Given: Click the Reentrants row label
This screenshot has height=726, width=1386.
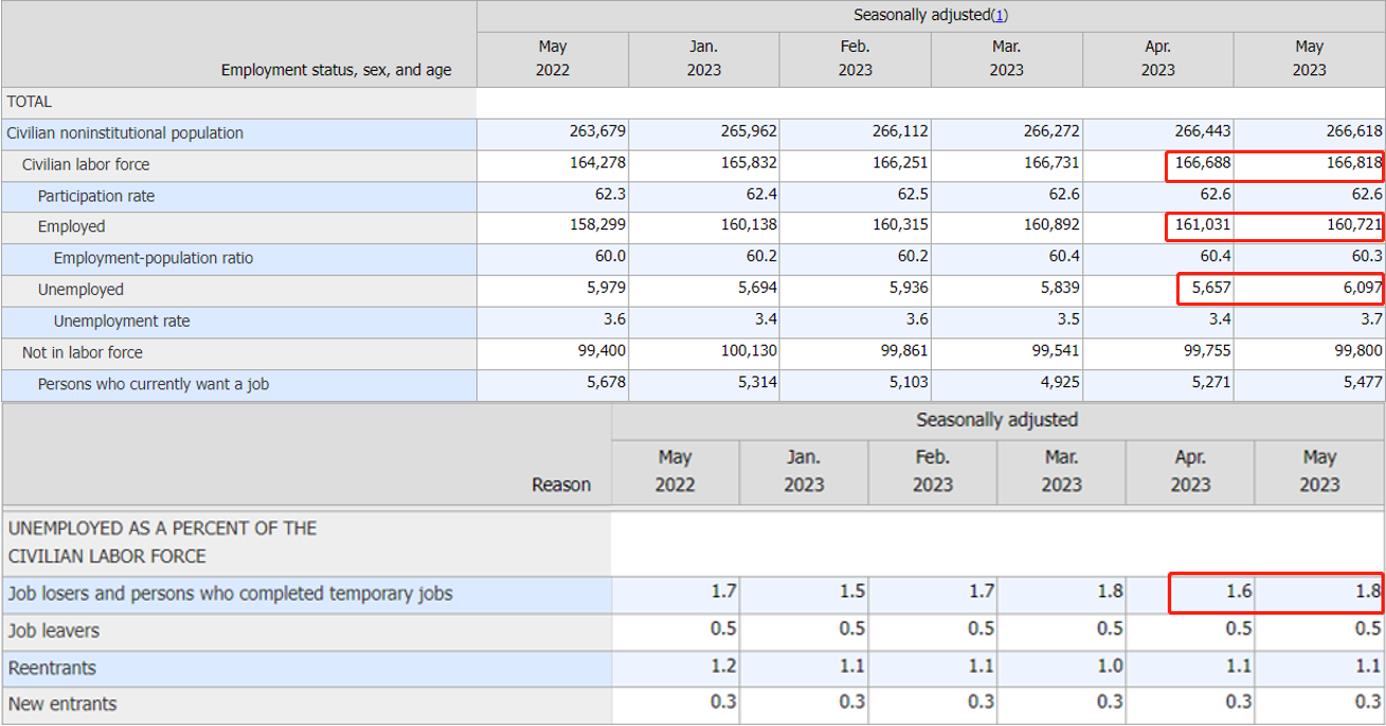Looking at the screenshot, I should click(52, 667).
